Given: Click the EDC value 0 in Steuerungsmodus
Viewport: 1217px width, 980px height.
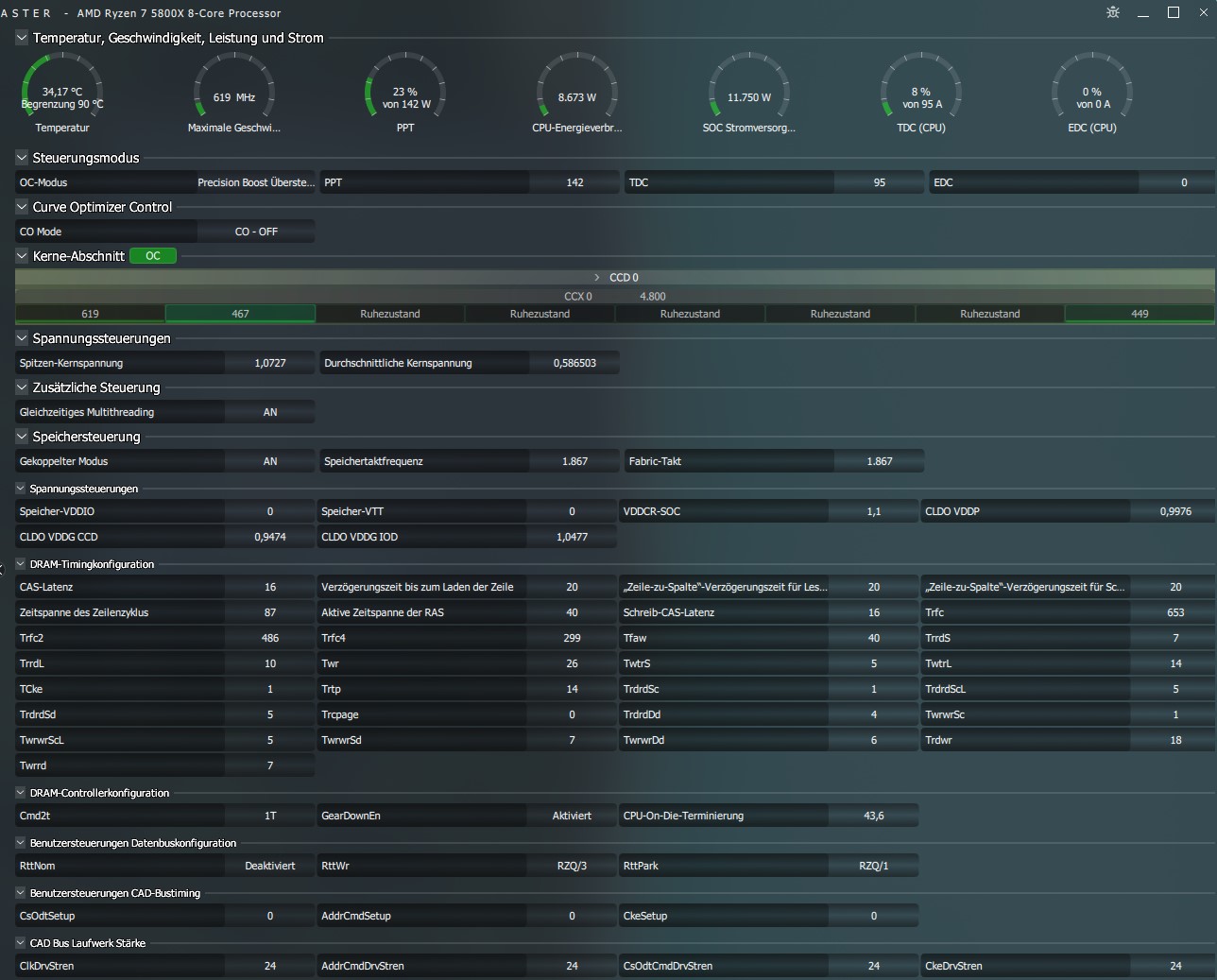Looking at the screenshot, I should [x=1177, y=182].
